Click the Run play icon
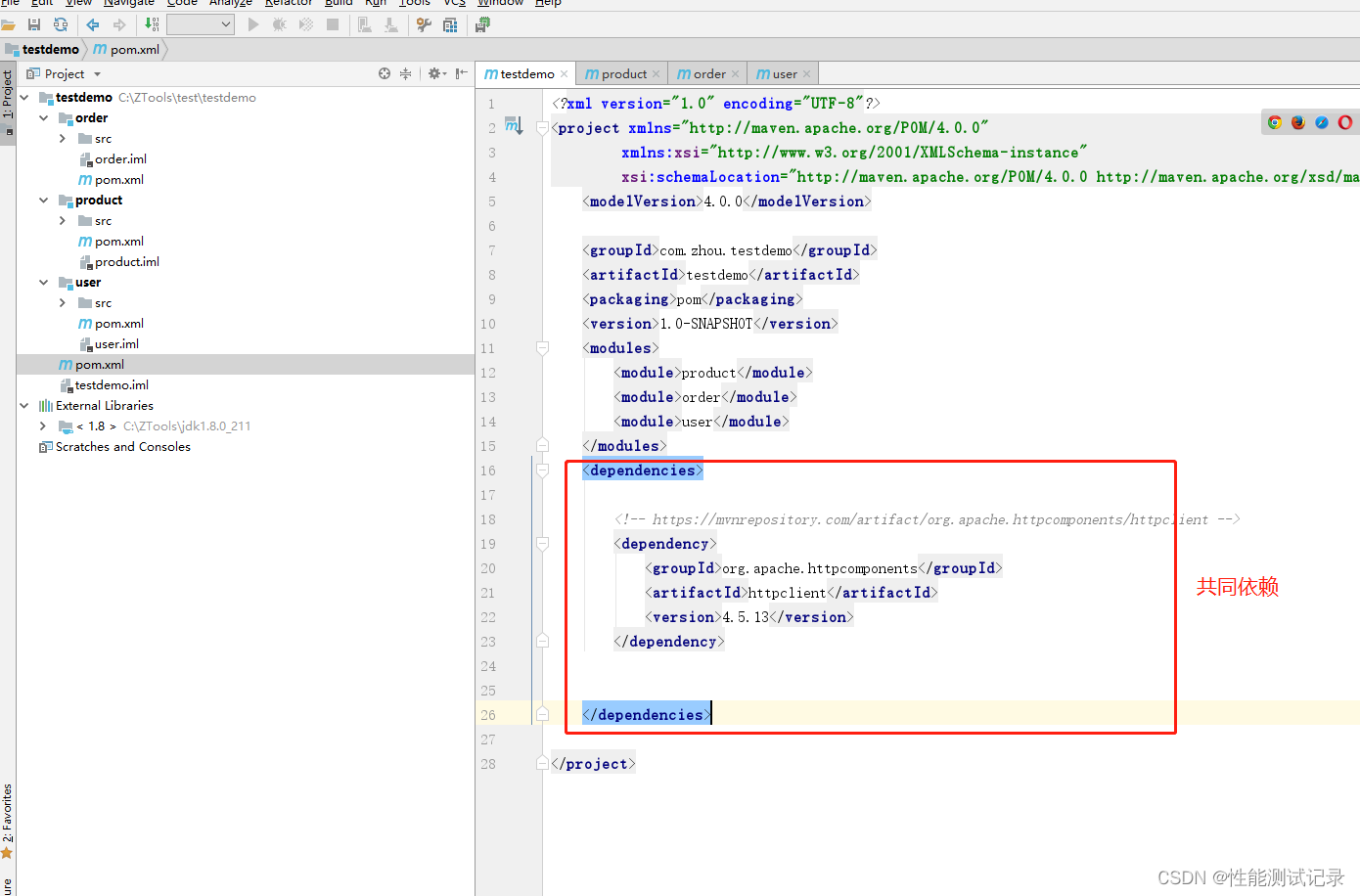This screenshot has height=896, width=1360. (253, 24)
